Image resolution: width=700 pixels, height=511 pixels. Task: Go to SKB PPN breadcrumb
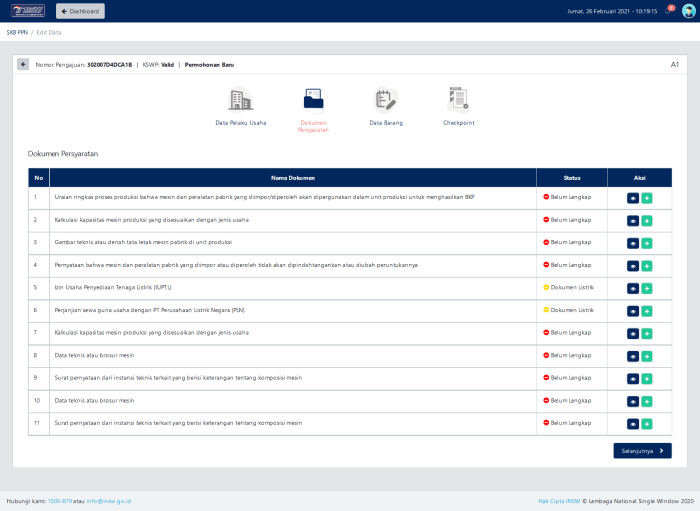point(17,33)
